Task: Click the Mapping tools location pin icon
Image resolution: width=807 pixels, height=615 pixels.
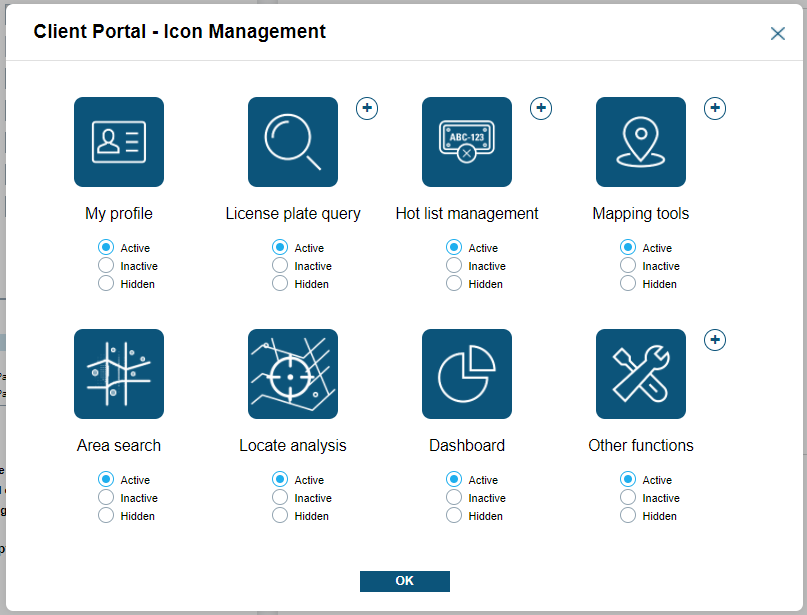Action: [641, 142]
